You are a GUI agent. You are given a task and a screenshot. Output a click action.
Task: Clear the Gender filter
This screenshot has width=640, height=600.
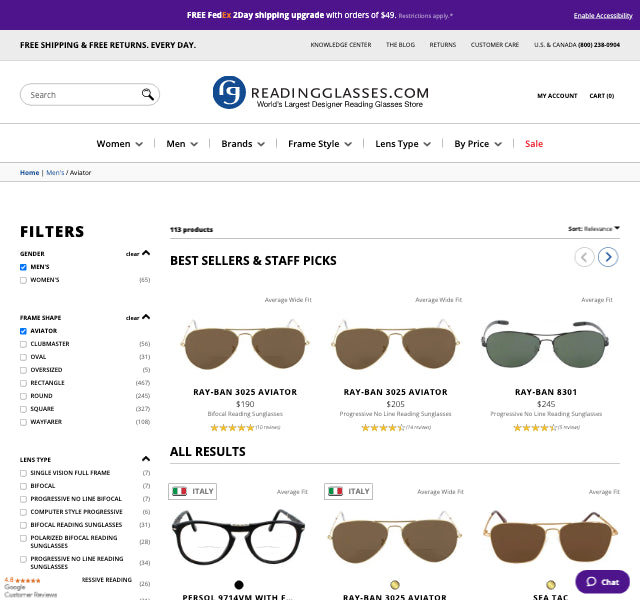[x=132, y=254]
